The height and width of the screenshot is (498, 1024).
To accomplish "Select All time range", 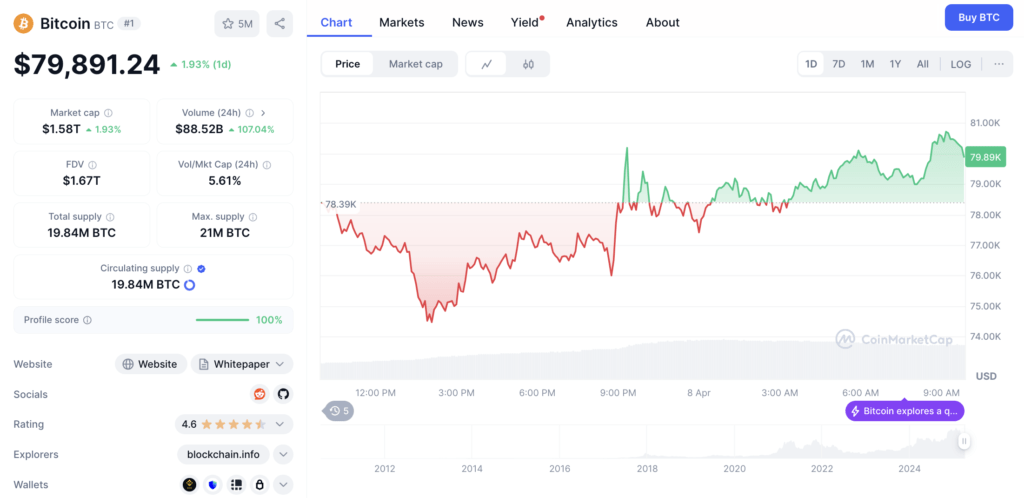I will tap(923, 64).
